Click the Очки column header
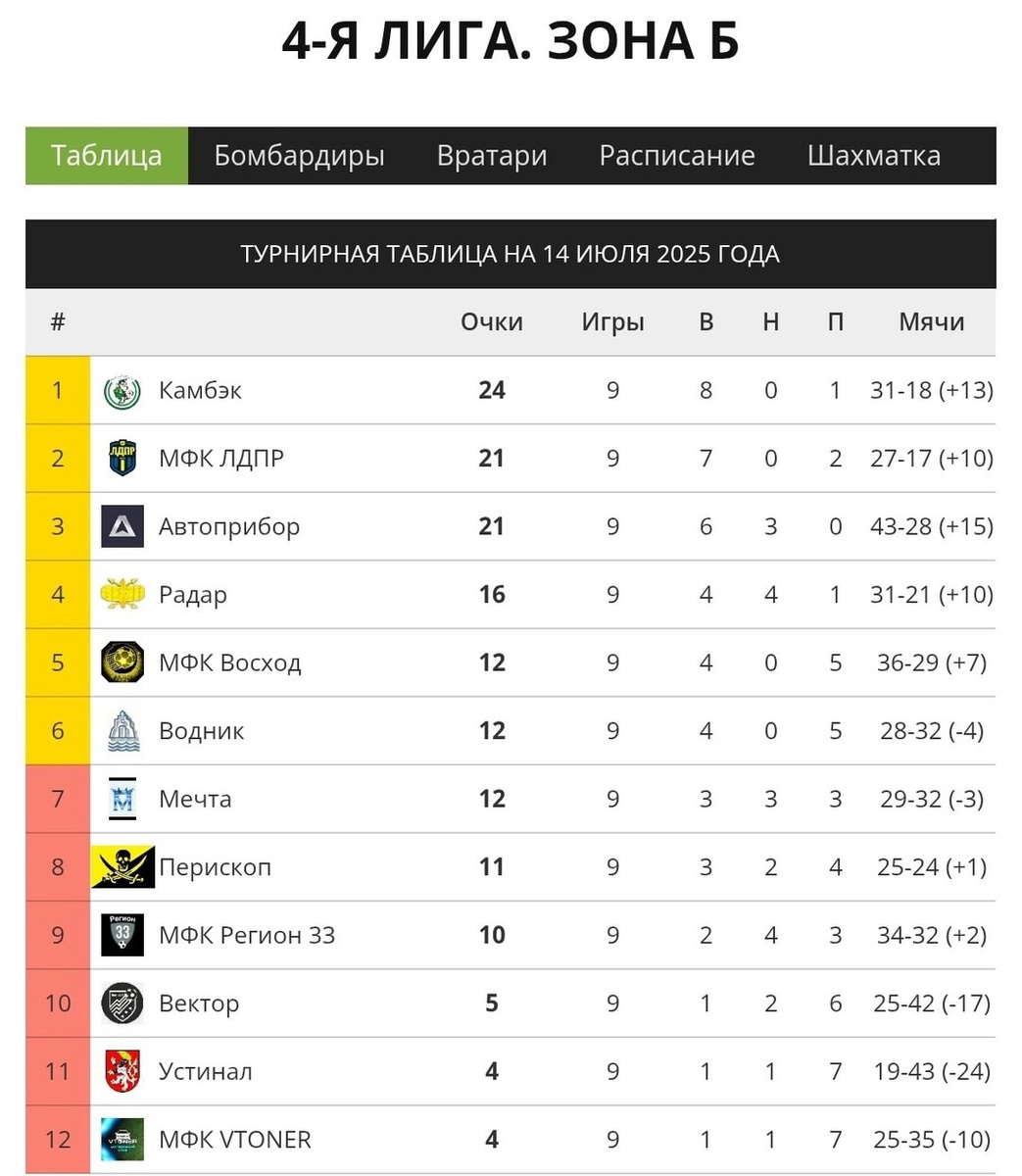 point(492,321)
